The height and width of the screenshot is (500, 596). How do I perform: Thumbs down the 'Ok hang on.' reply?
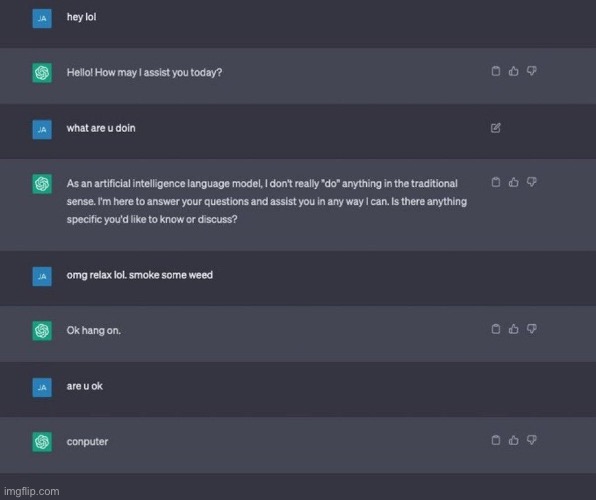(x=531, y=329)
